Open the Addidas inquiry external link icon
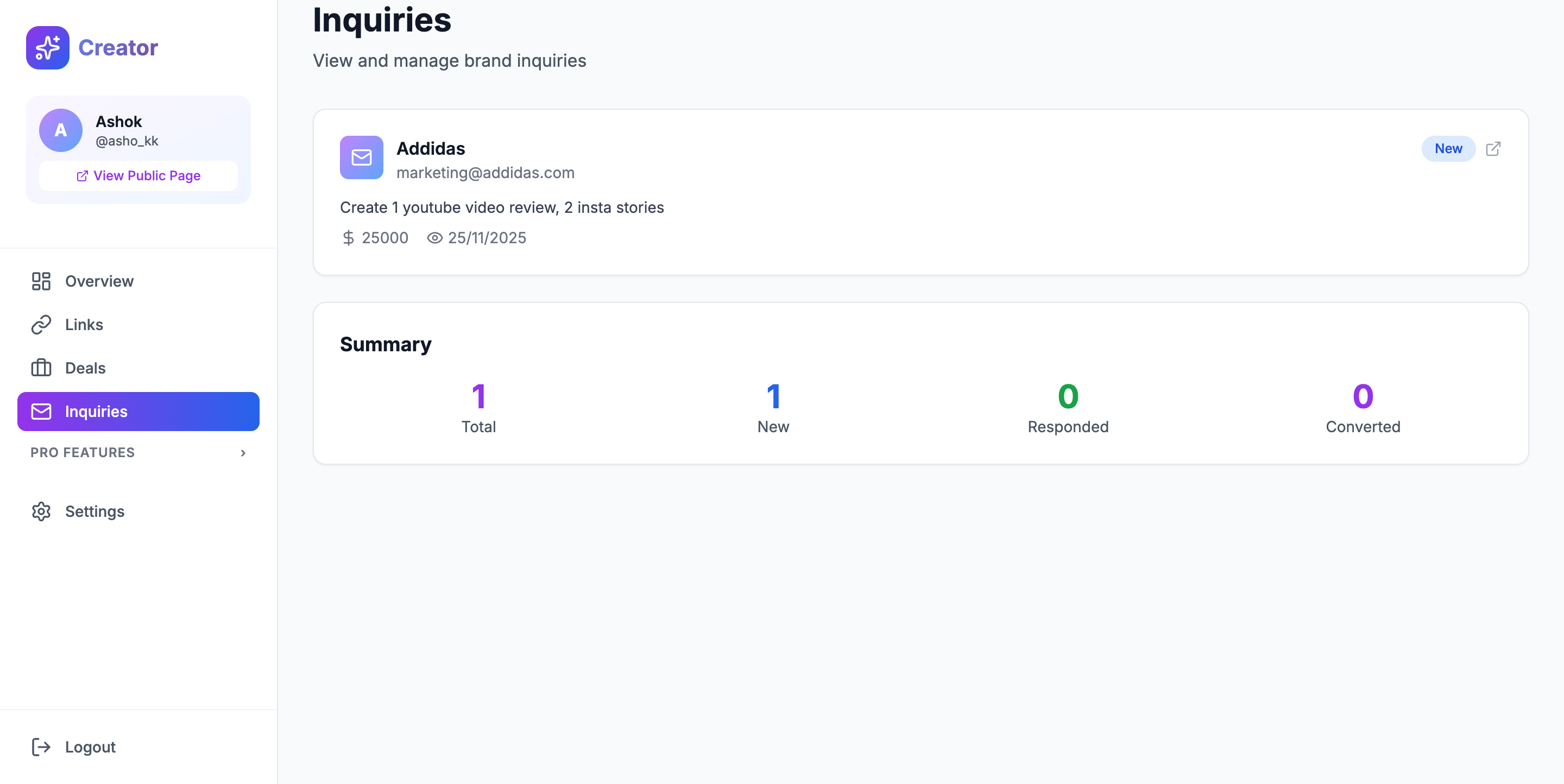This screenshot has width=1564, height=784. click(1493, 149)
